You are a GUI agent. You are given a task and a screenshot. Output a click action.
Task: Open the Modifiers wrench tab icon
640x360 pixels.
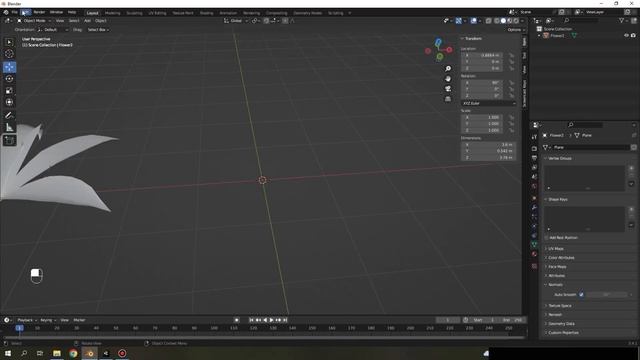(x=534, y=207)
